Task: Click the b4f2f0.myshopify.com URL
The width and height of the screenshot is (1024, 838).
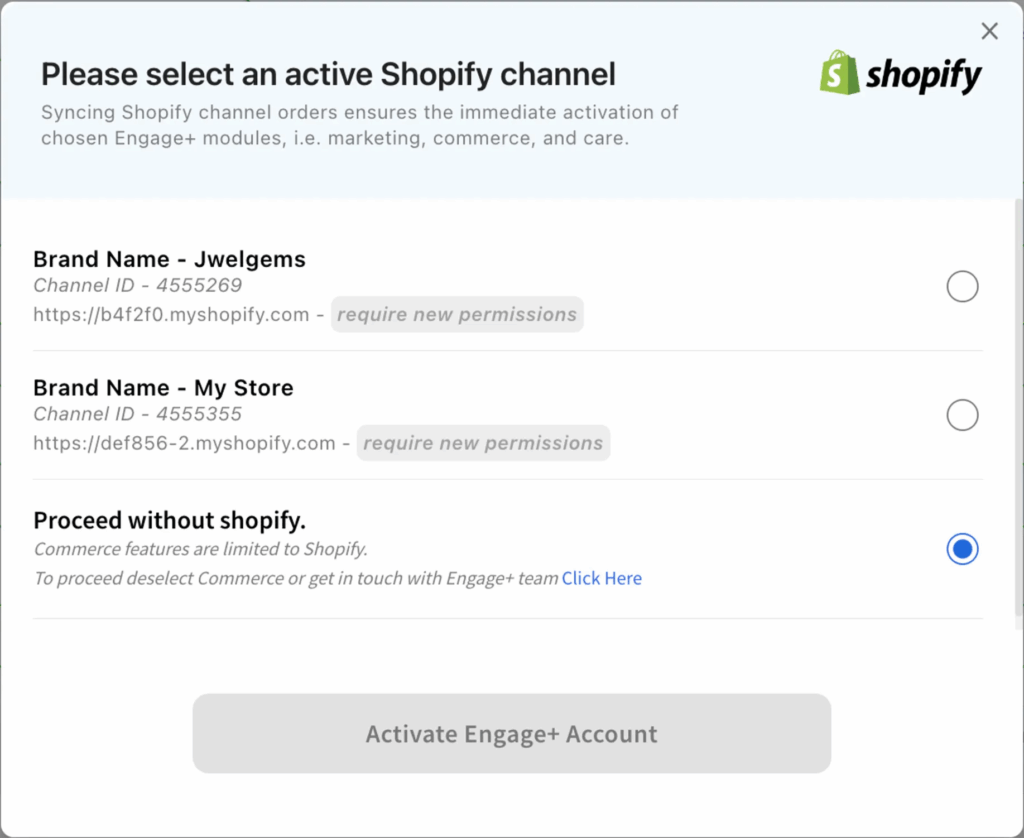Action: click(171, 315)
